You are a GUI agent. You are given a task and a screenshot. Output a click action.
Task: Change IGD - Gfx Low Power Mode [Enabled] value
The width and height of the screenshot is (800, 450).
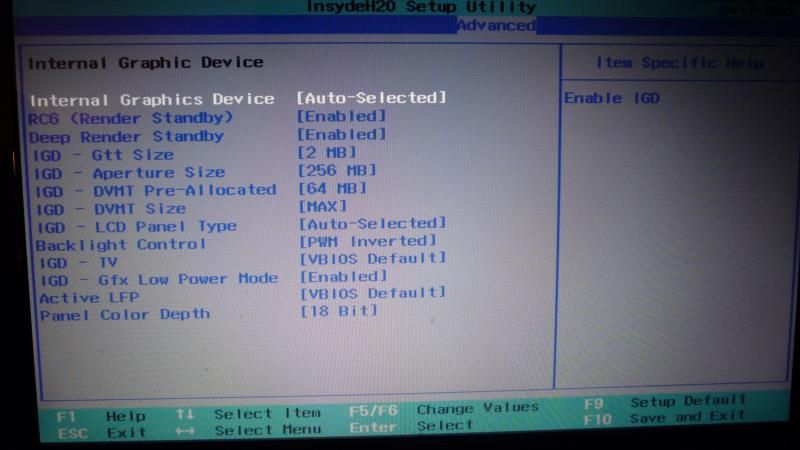tap(344, 277)
